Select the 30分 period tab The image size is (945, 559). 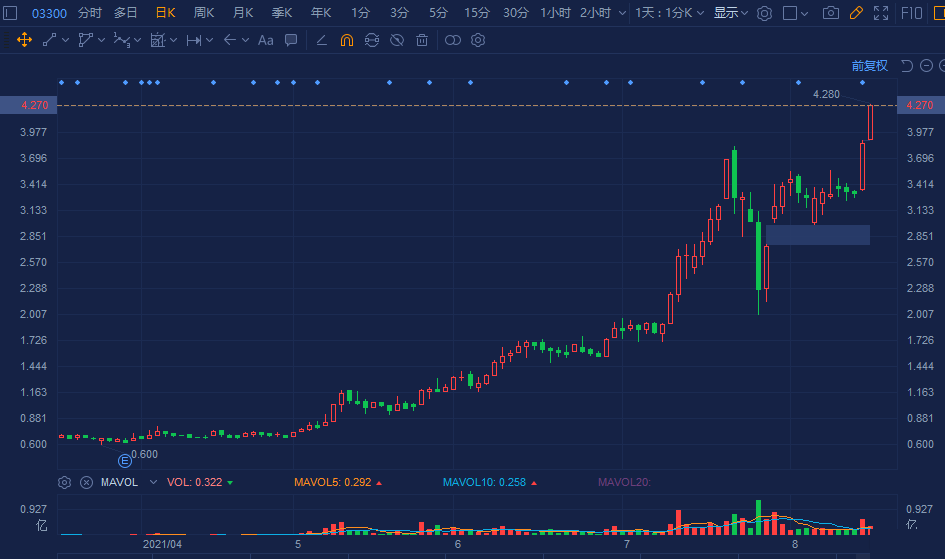tap(516, 13)
